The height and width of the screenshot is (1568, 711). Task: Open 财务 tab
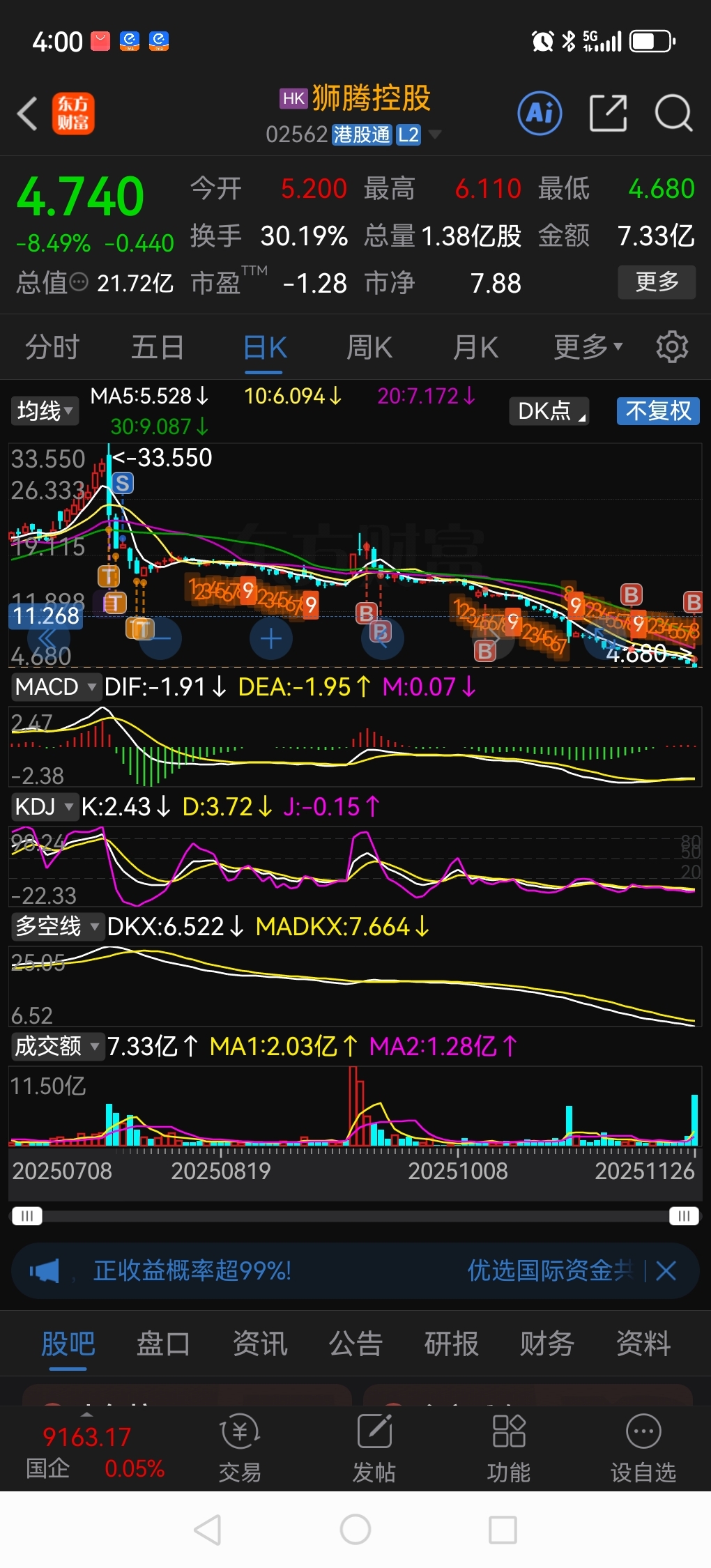tap(547, 1344)
